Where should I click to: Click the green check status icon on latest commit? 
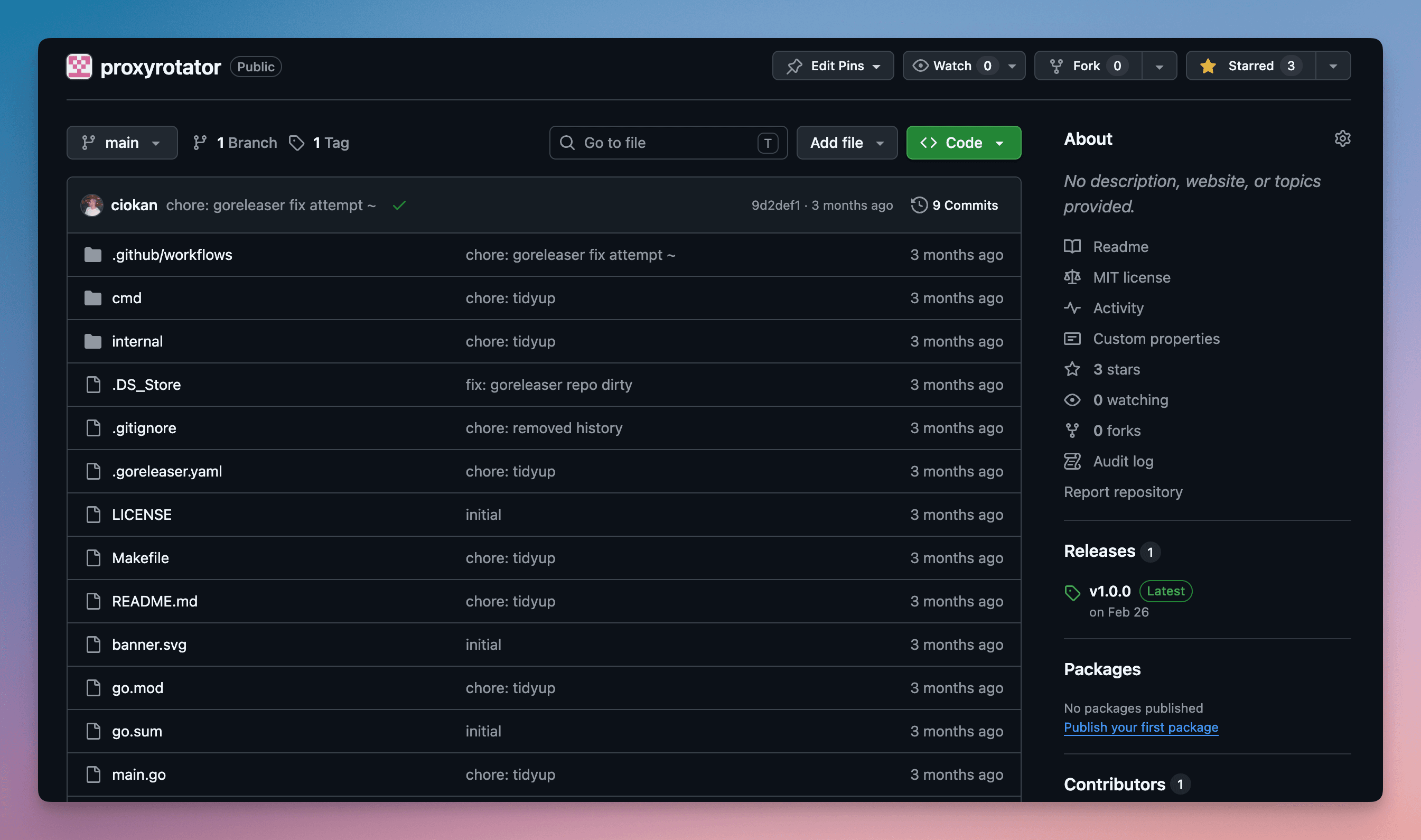(x=399, y=206)
